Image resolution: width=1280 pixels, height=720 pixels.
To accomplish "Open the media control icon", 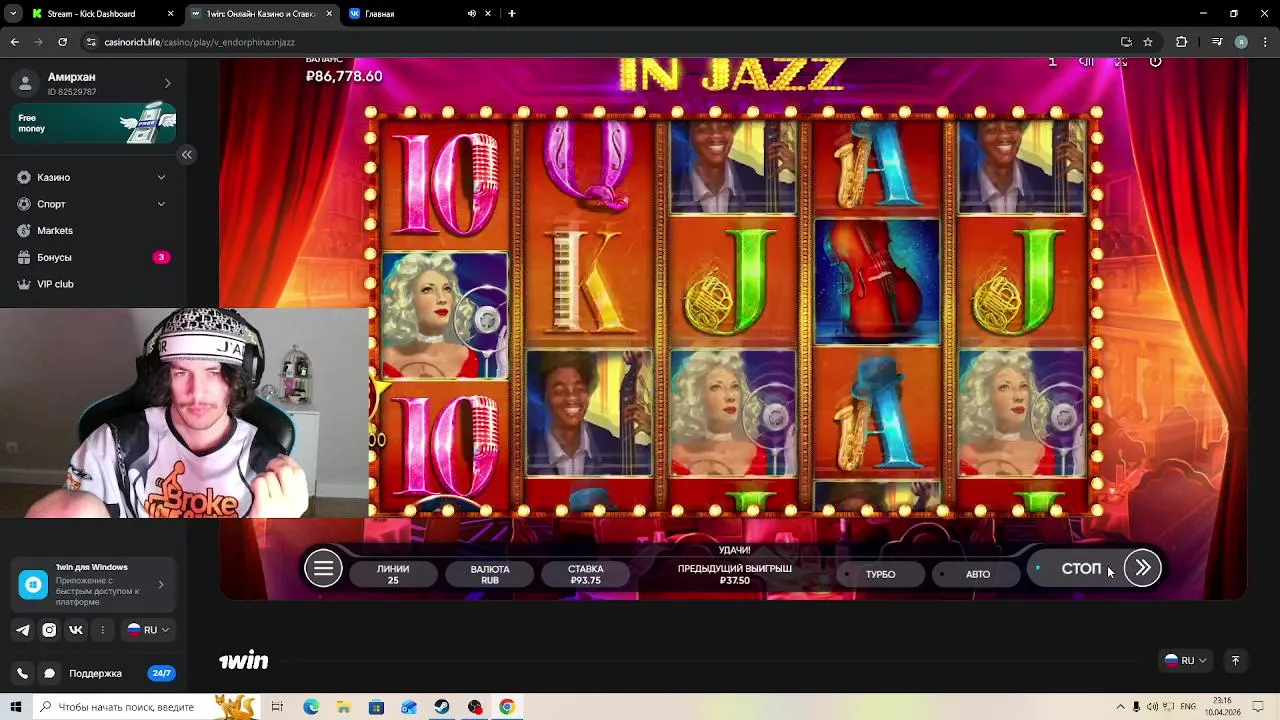I will 1217,42.
